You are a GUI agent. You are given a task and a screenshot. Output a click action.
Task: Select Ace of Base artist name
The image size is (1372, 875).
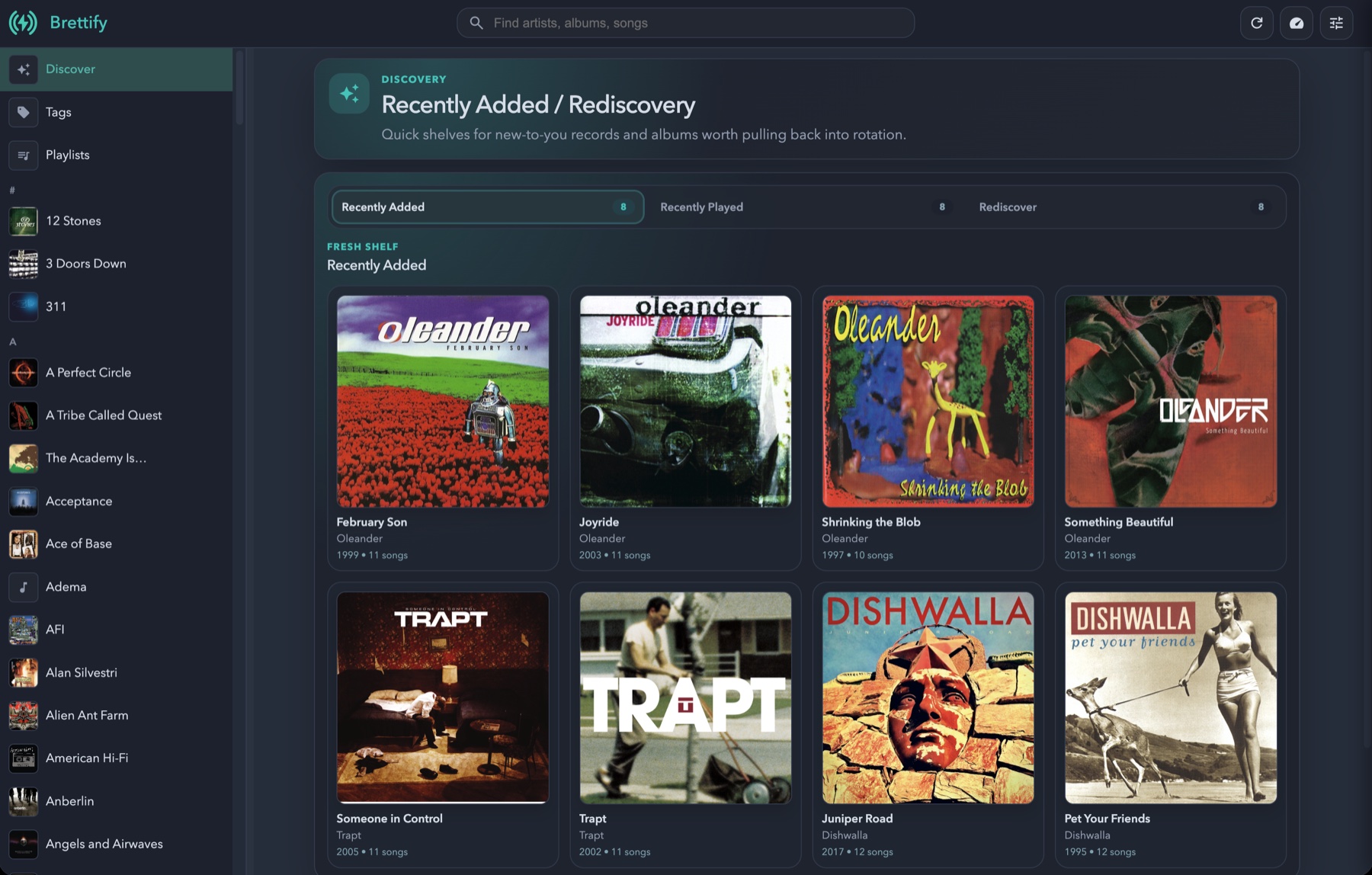(79, 544)
